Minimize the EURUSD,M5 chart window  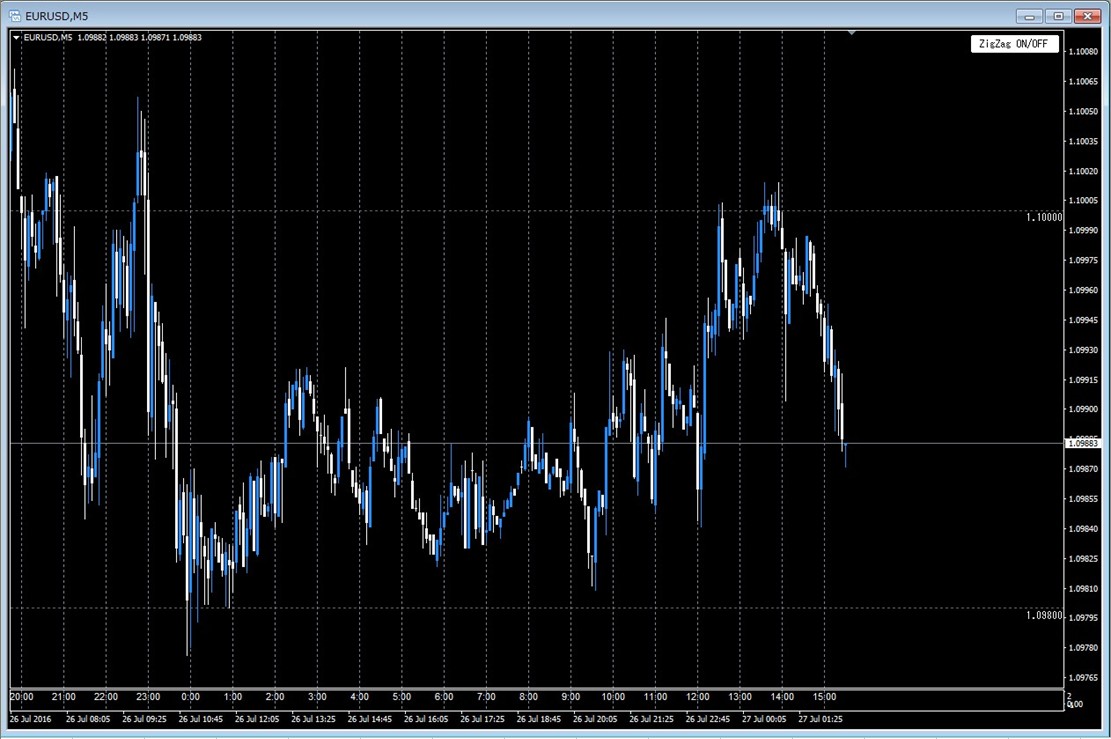(x=1029, y=16)
